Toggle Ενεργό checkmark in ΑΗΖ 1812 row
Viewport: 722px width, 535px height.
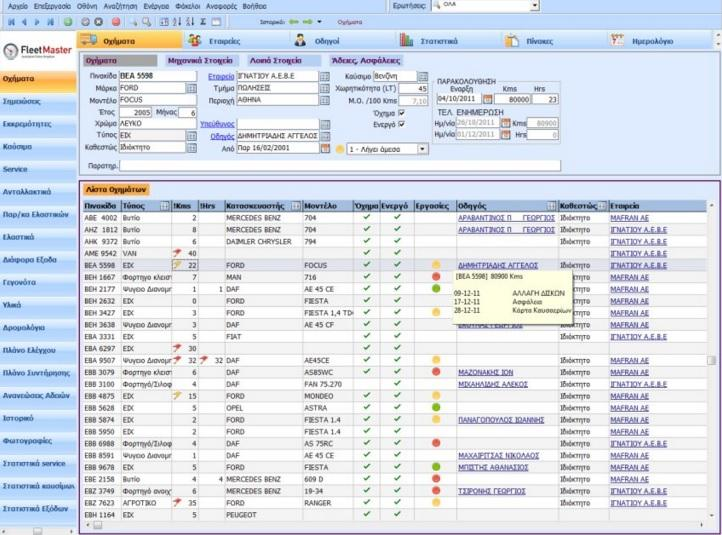[x=397, y=229]
